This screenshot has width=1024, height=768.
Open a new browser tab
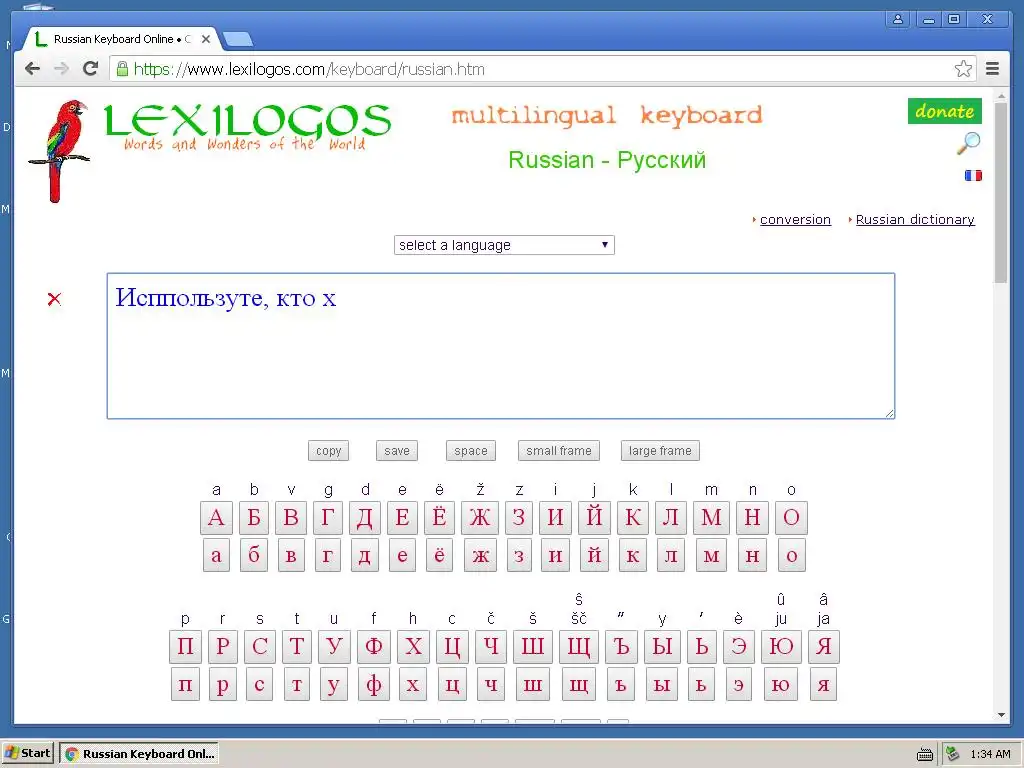click(x=238, y=40)
